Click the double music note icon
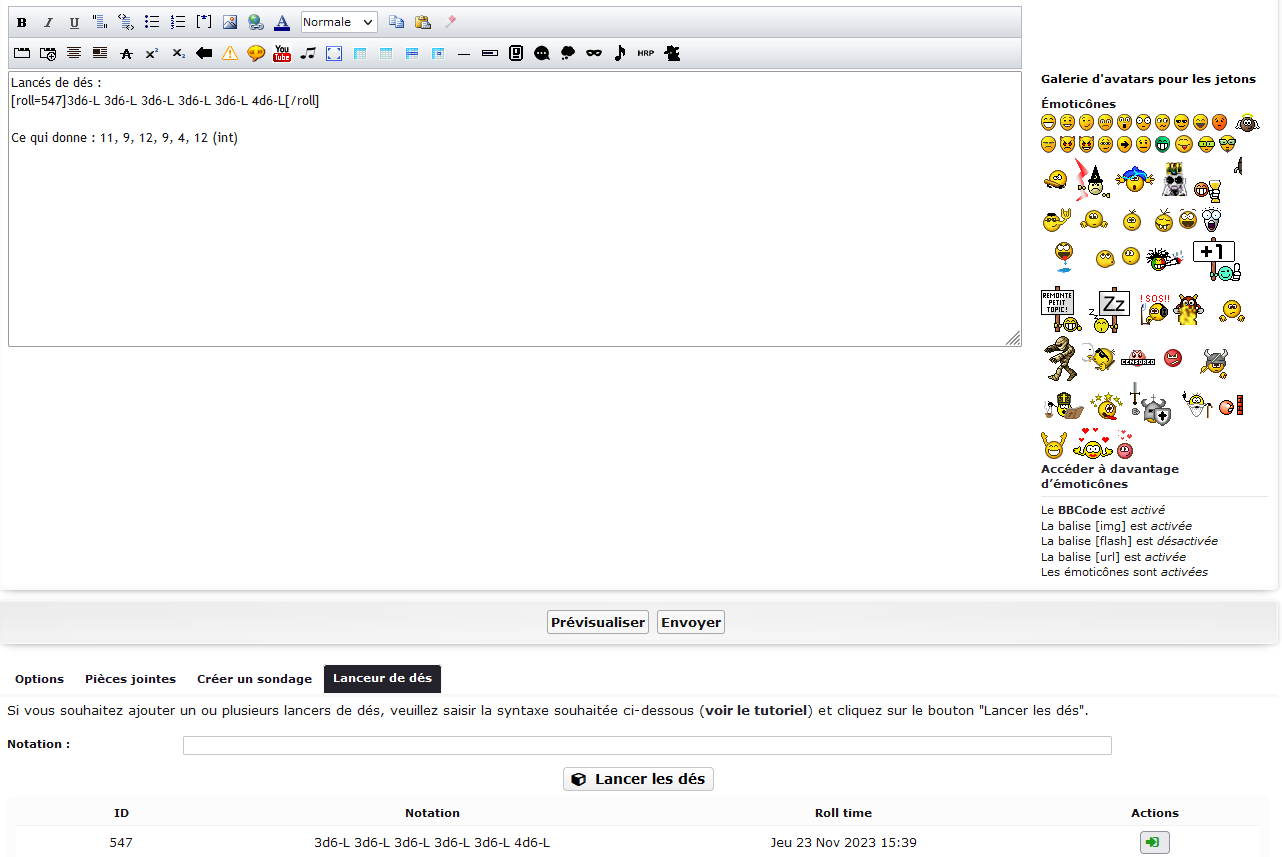The height and width of the screenshot is (857, 1282). (x=308, y=53)
